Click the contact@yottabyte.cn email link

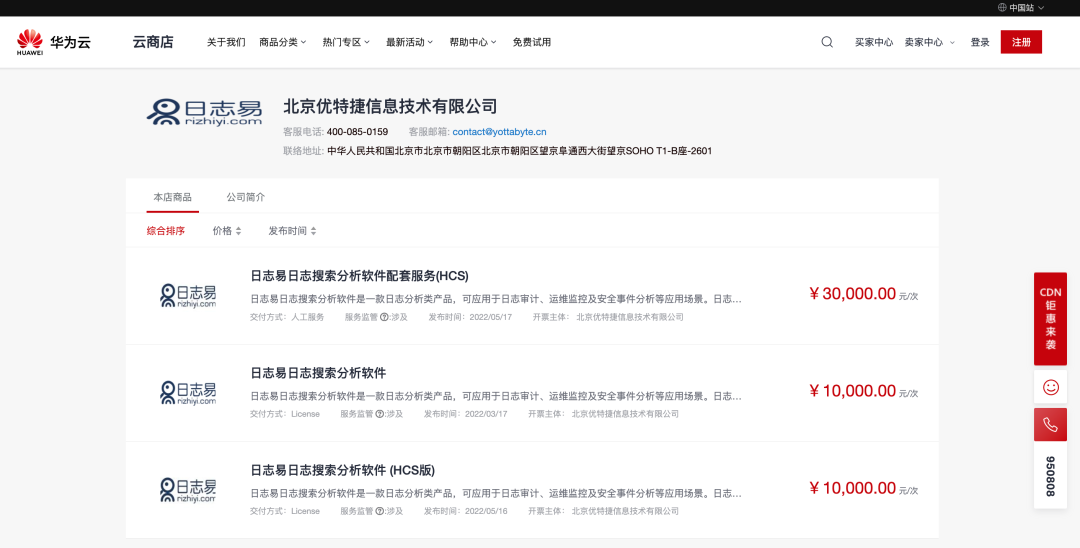pyautogui.click(x=499, y=131)
